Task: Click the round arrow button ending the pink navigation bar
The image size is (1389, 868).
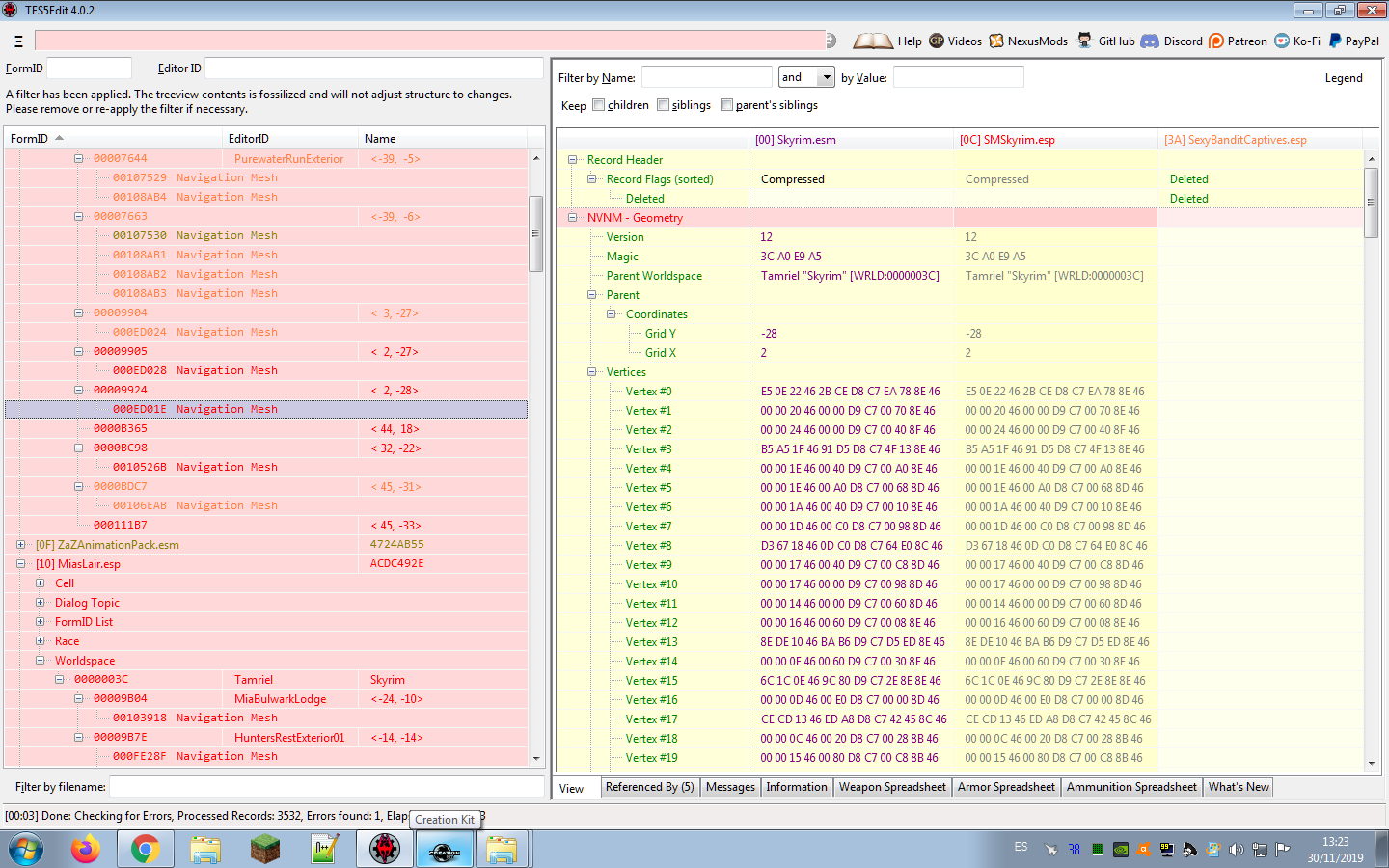Action: [x=831, y=41]
